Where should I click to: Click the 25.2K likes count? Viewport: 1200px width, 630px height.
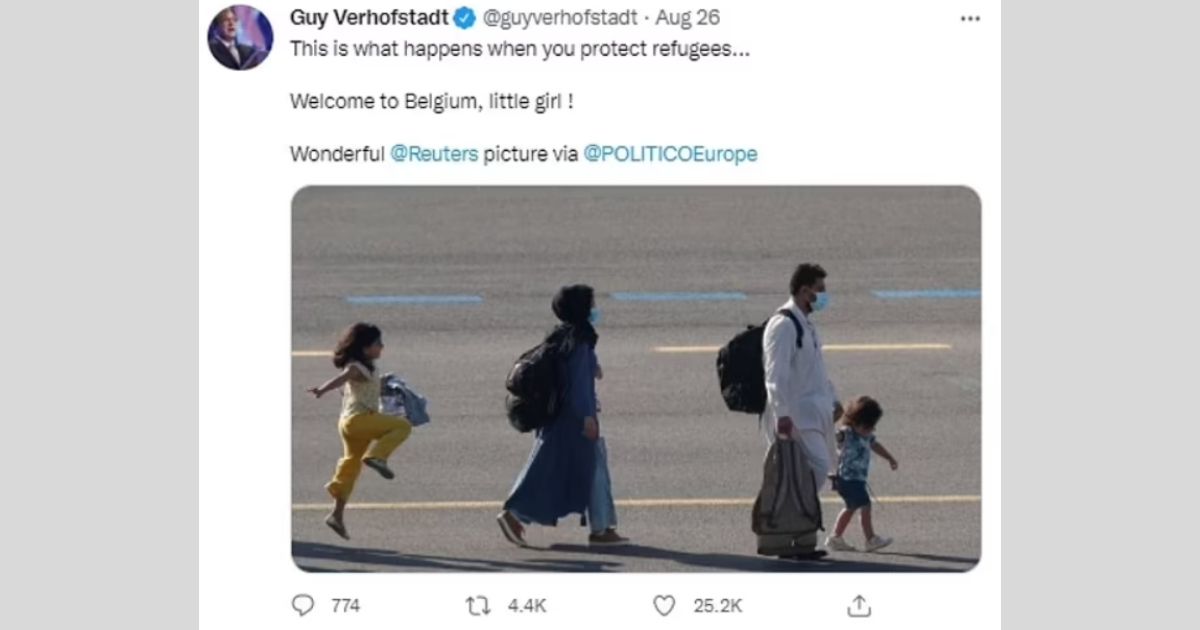[x=718, y=606]
